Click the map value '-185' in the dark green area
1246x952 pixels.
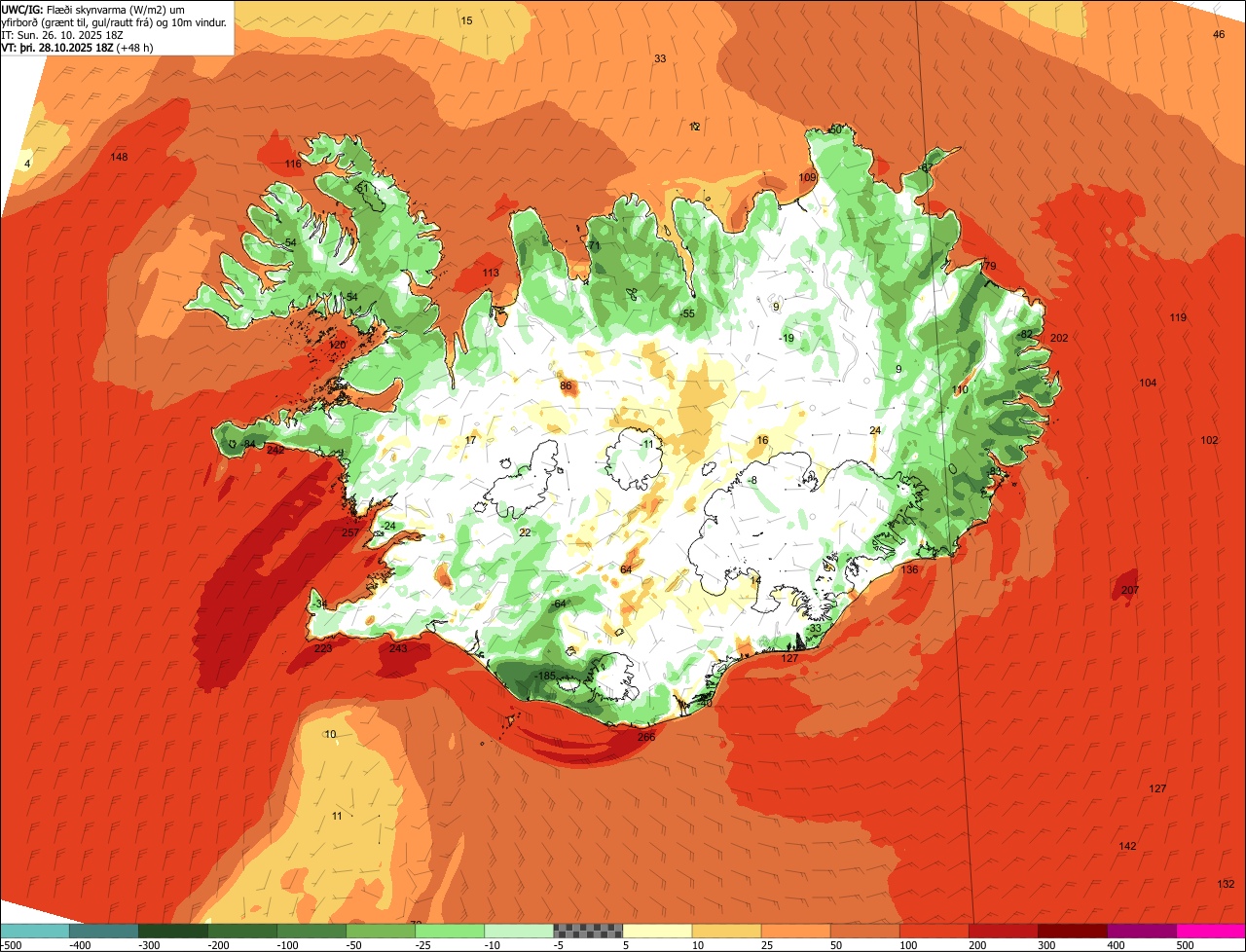[545, 676]
